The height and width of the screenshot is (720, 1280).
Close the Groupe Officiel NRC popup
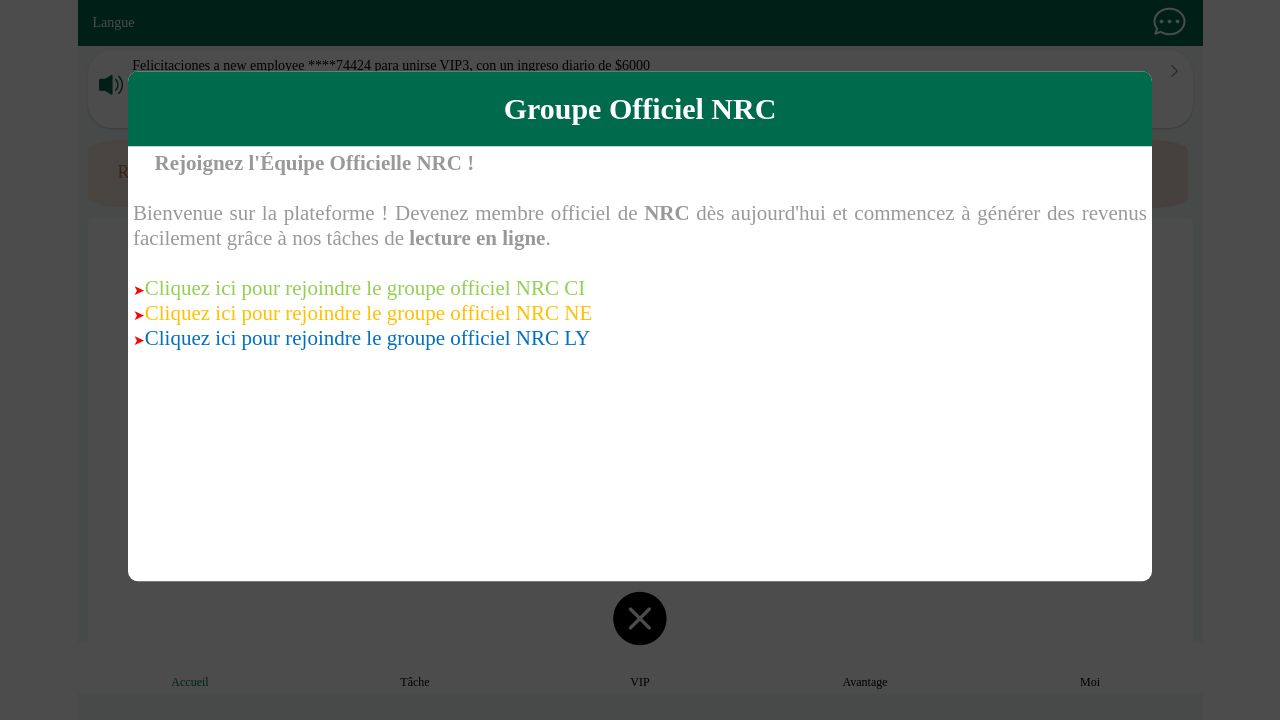point(640,618)
